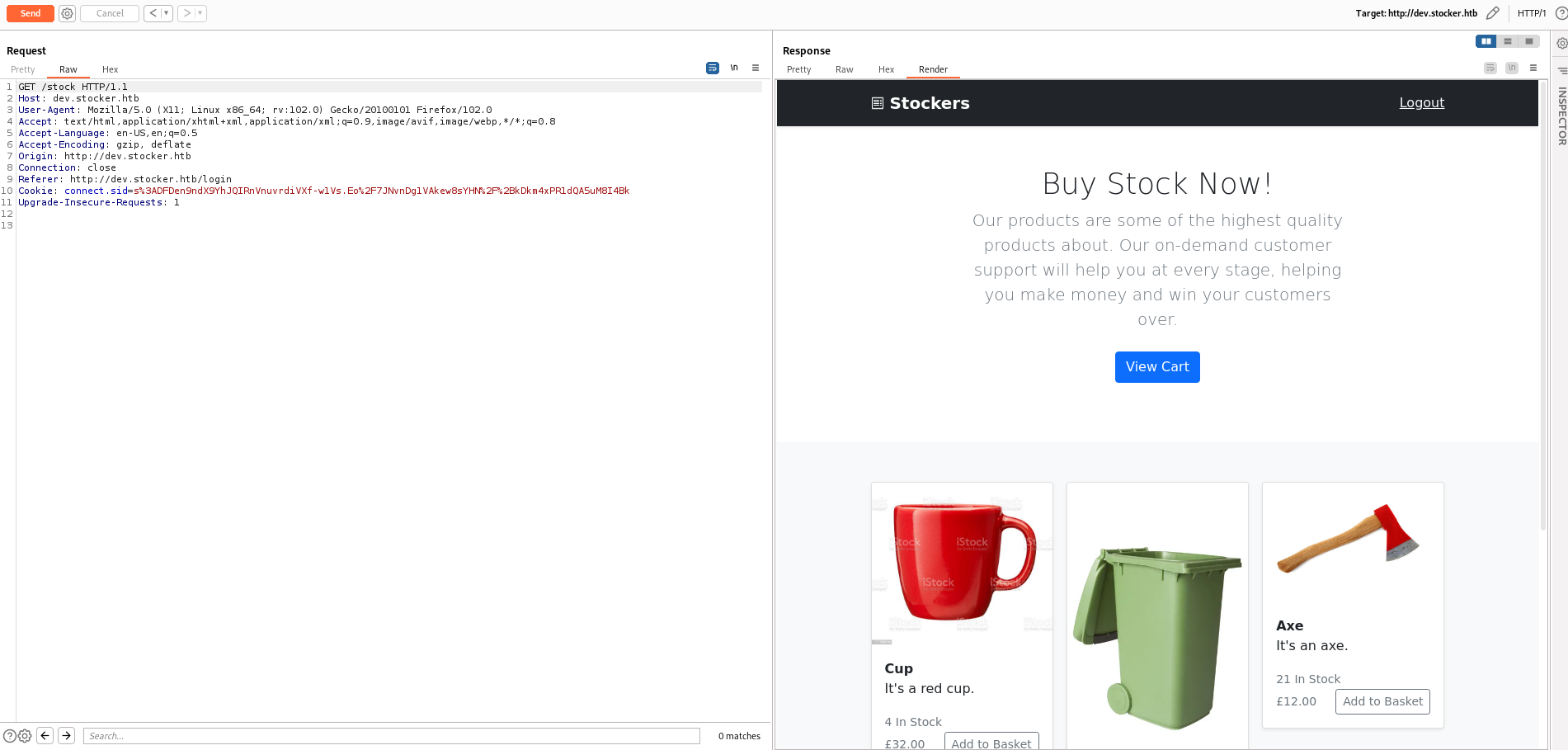Add the Cup to basket
The height and width of the screenshot is (750, 1568).
pos(991,742)
